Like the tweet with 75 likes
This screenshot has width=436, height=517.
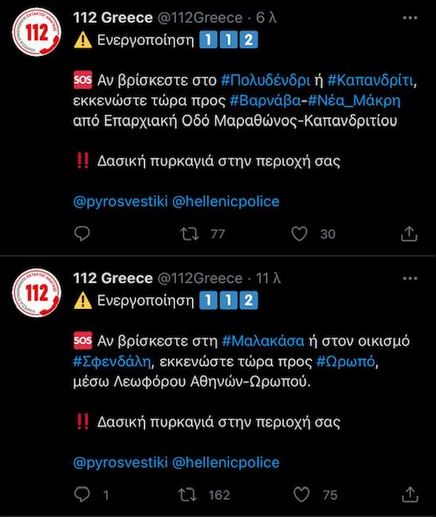[x=301, y=494]
